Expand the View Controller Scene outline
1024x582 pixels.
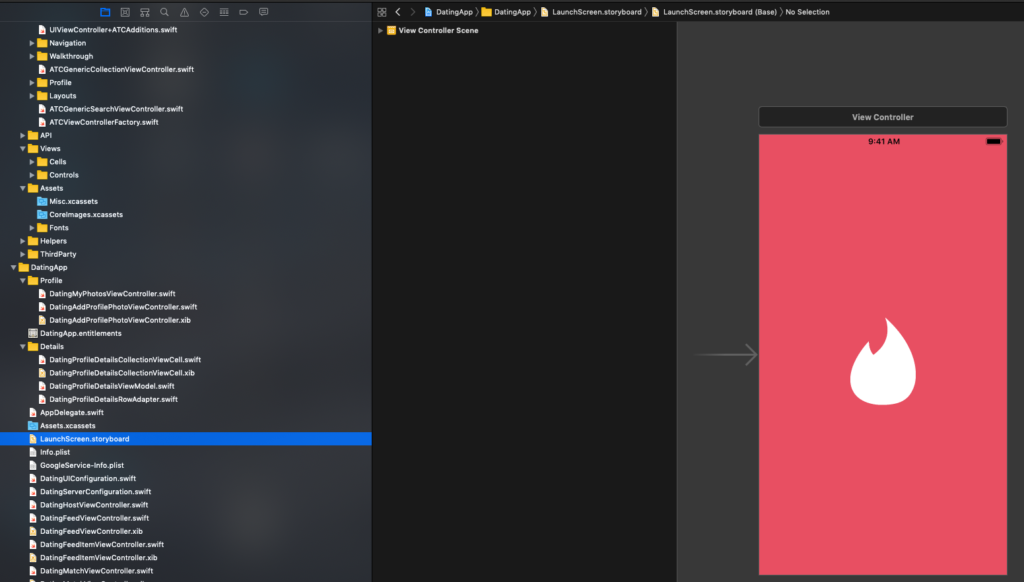[380, 31]
